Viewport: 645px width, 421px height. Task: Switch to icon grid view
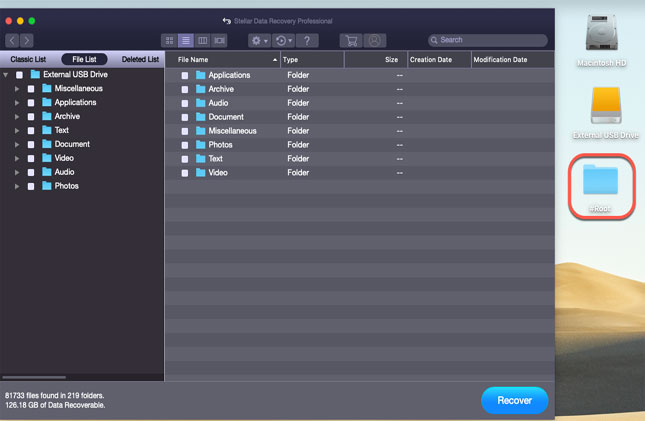pyautogui.click(x=169, y=40)
